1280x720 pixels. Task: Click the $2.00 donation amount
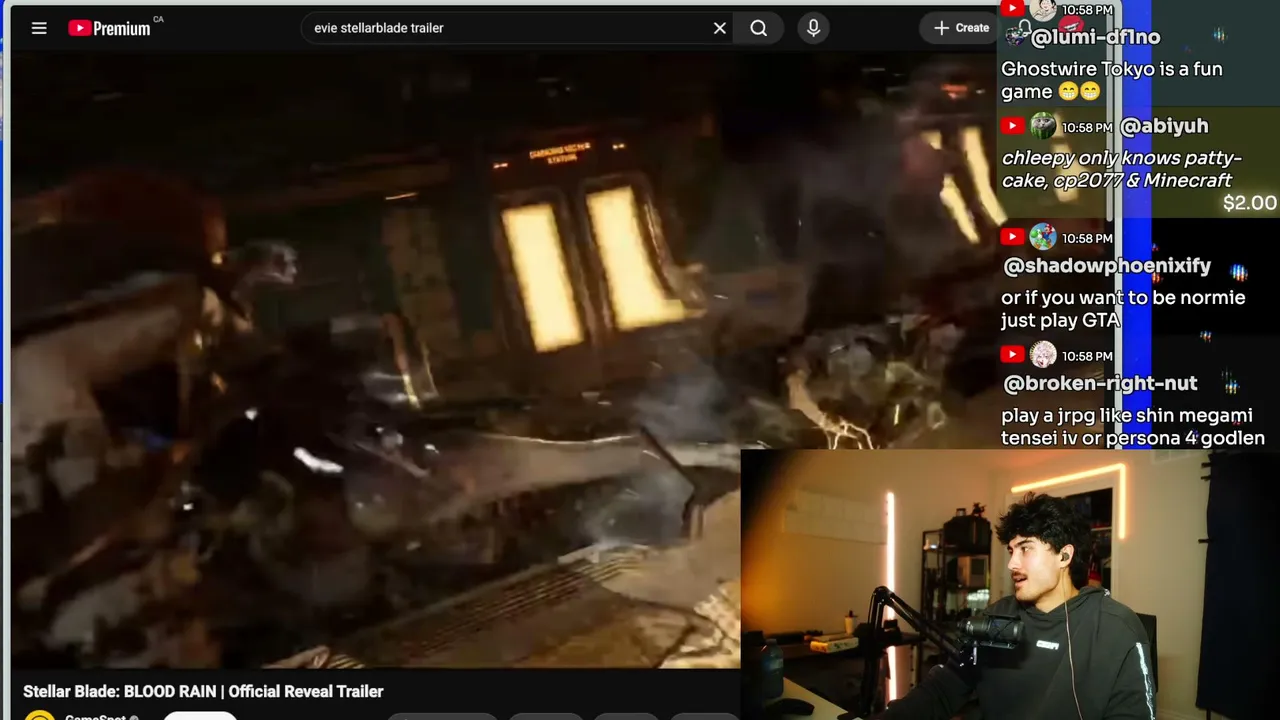coord(1250,203)
